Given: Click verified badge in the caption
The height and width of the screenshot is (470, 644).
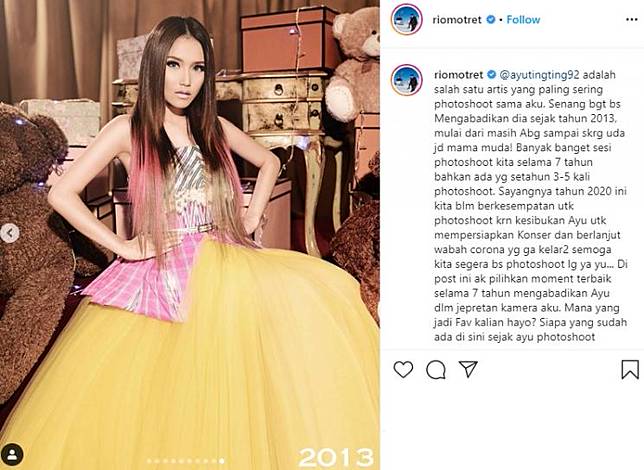Looking at the screenshot, I should (491, 75).
